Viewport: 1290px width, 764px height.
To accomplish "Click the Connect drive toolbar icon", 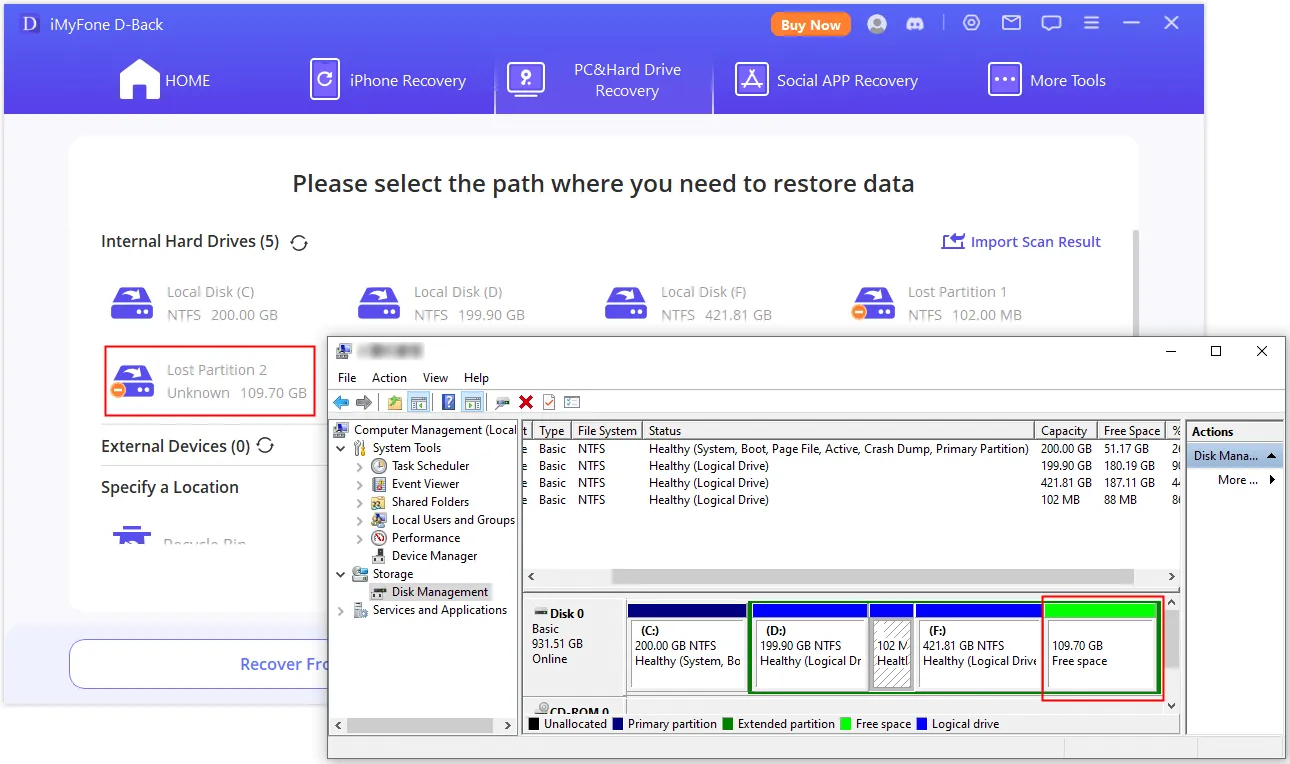I will (502, 402).
